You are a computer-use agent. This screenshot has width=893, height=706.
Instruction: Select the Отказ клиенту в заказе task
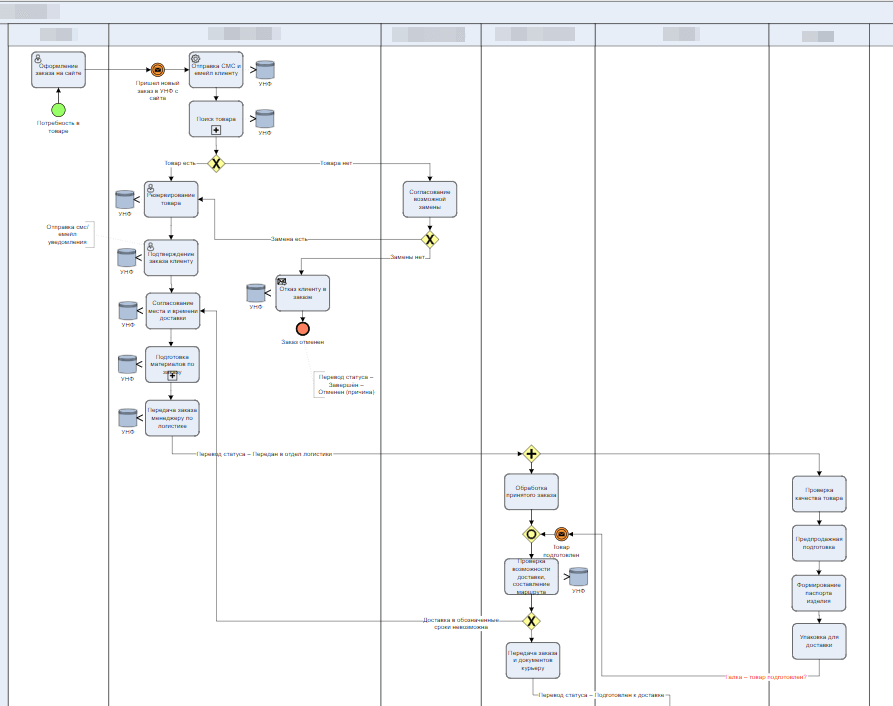pos(302,293)
